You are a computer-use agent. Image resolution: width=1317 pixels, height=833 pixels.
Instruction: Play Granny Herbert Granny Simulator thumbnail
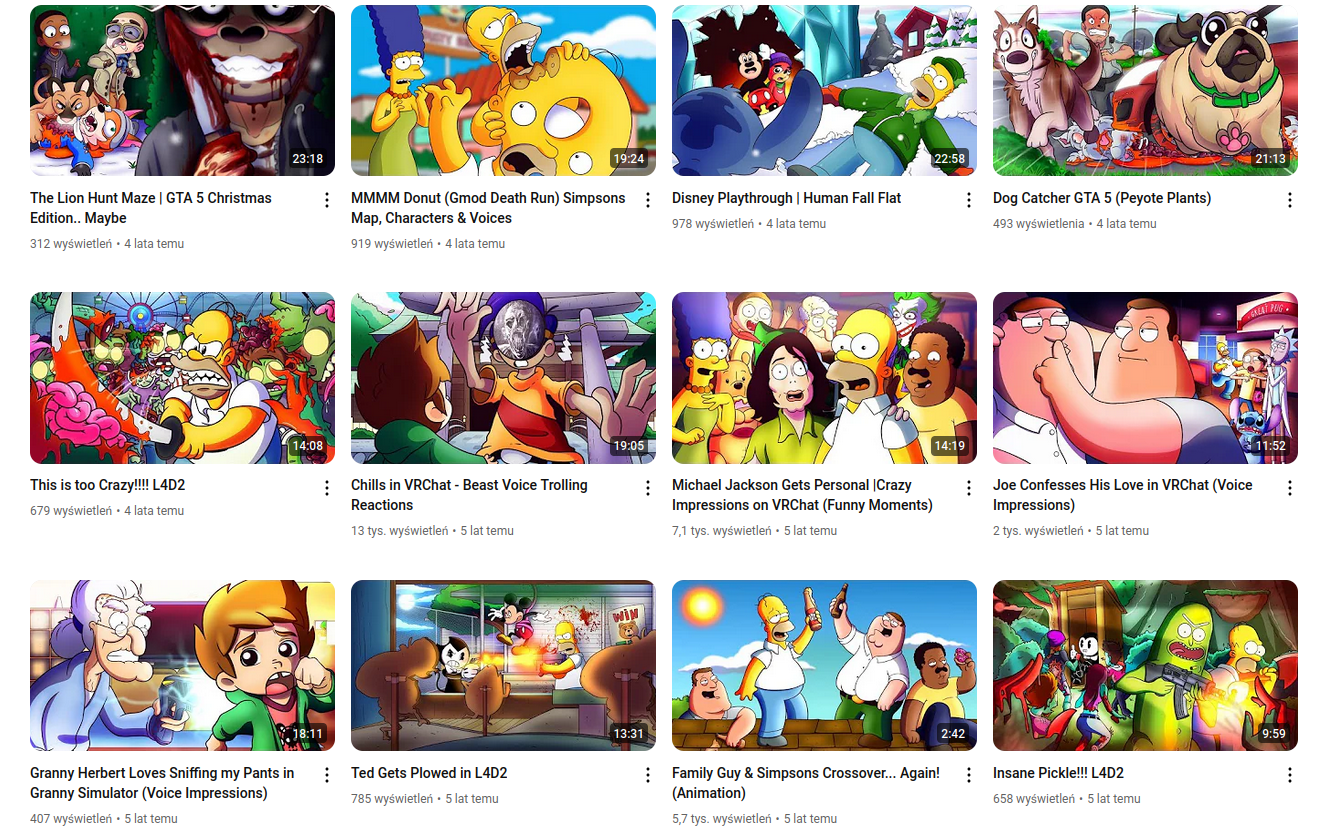(182, 665)
